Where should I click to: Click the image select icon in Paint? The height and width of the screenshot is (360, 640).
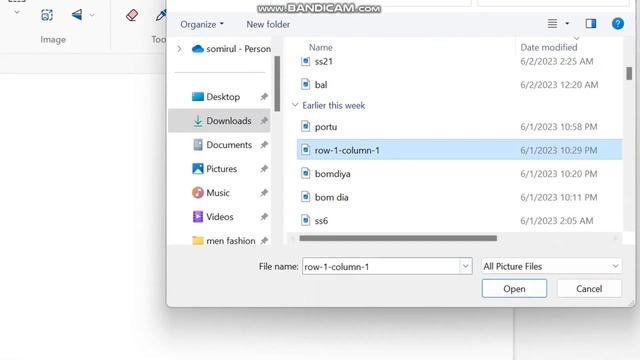[47, 16]
